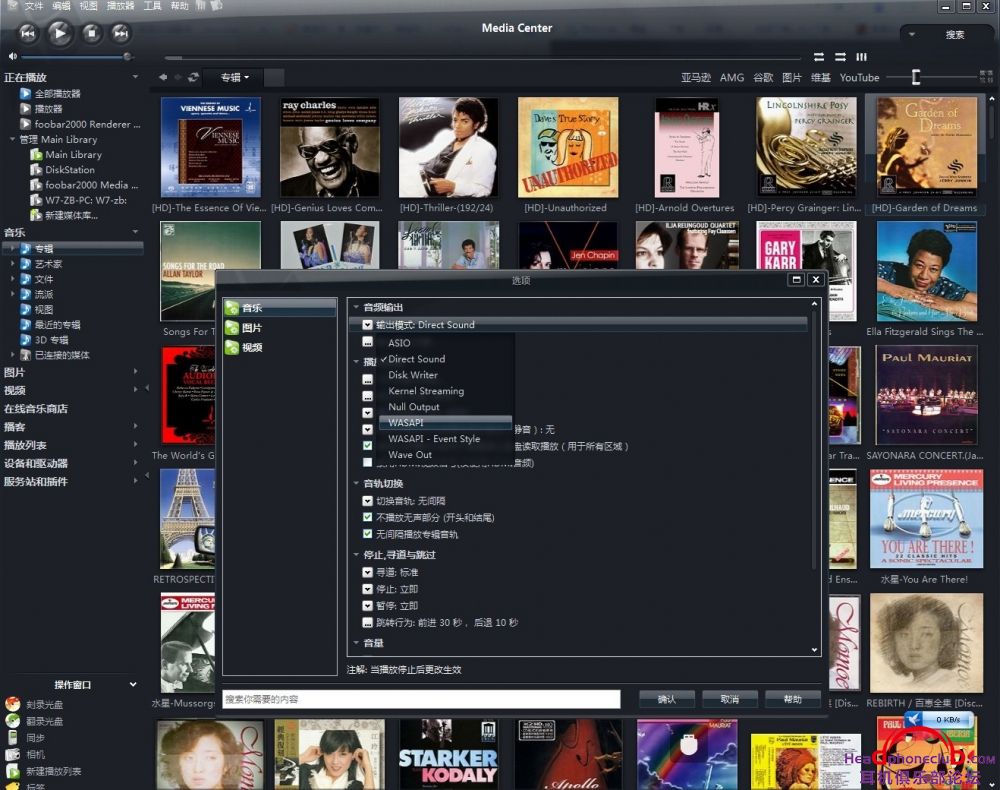Image resolution: width=1000 pixels, height=790 pixels.
Task: Choose ASIO output mode
Action: [399, 343]
